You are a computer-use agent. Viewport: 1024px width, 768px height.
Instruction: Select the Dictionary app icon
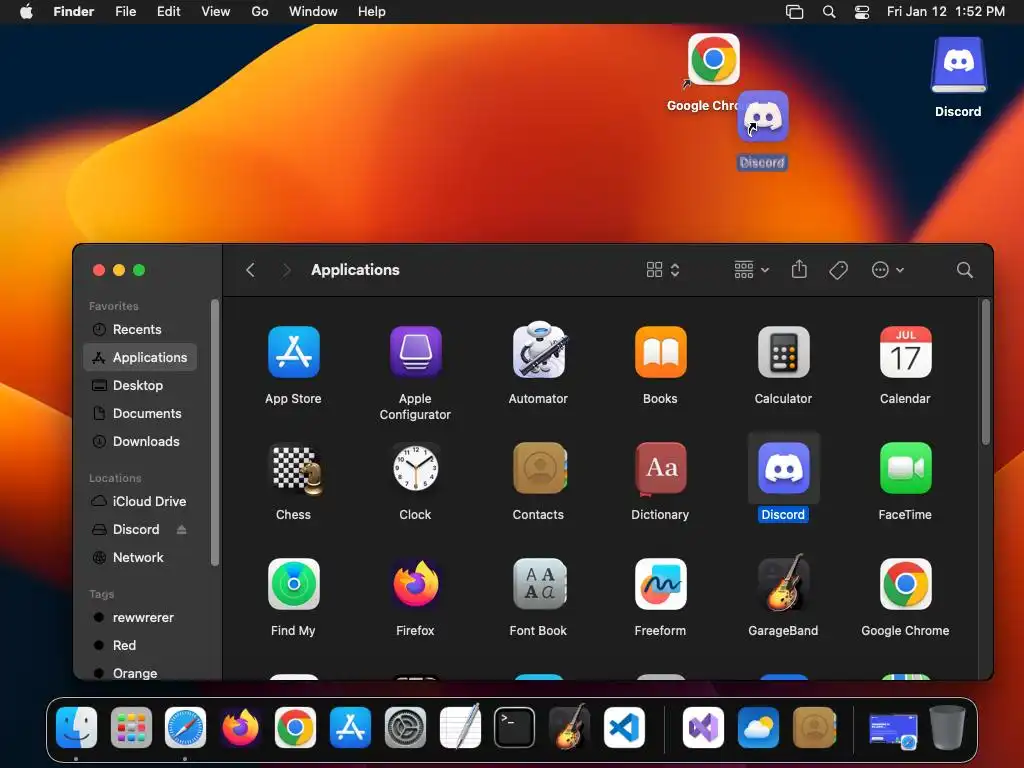(660, 468)
